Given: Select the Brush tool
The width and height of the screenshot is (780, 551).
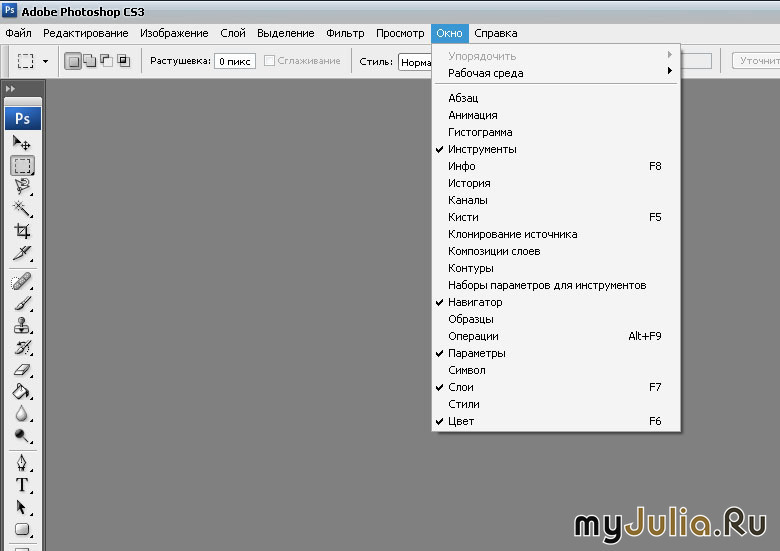Looking at the screenshot, I should click(x=22, y=303).
